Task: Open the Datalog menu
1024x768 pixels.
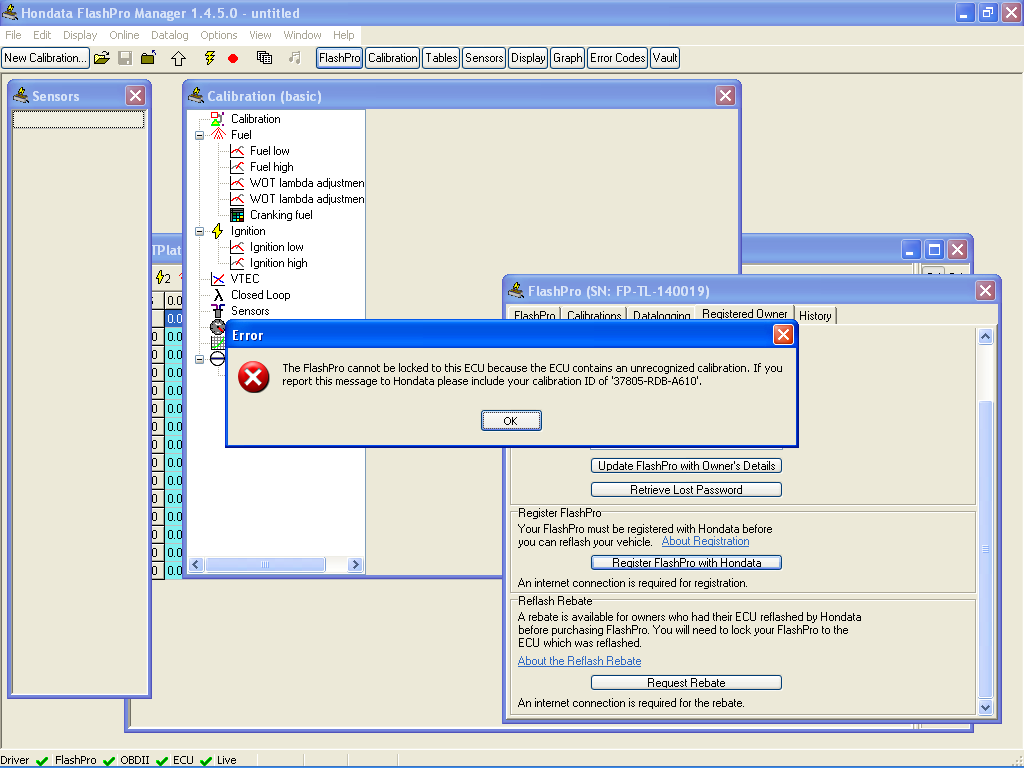Action: pyautogui.click(x=169, y=35)
